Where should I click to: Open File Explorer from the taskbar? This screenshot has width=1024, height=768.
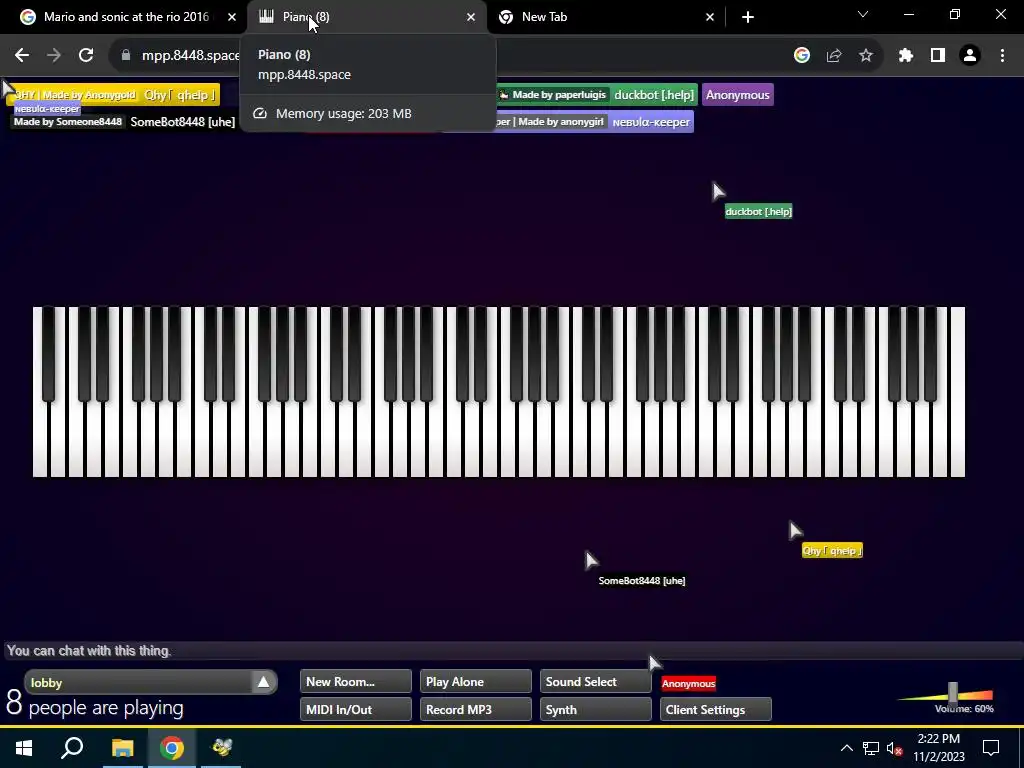point(122,748)
